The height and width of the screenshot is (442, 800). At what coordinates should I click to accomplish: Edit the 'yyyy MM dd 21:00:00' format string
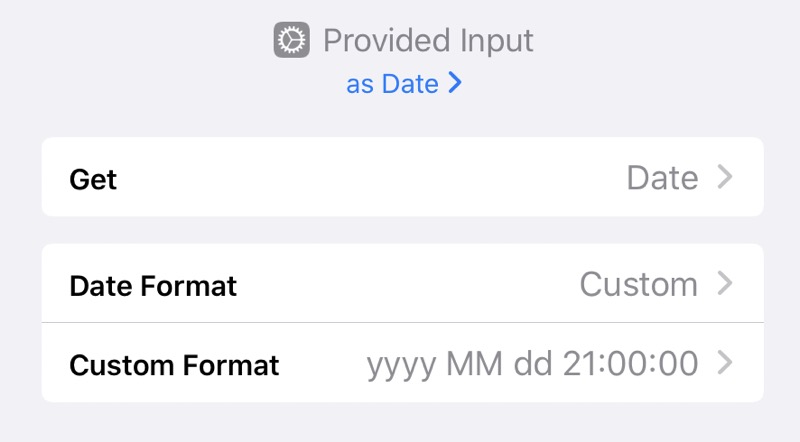(x=532, y=364)
